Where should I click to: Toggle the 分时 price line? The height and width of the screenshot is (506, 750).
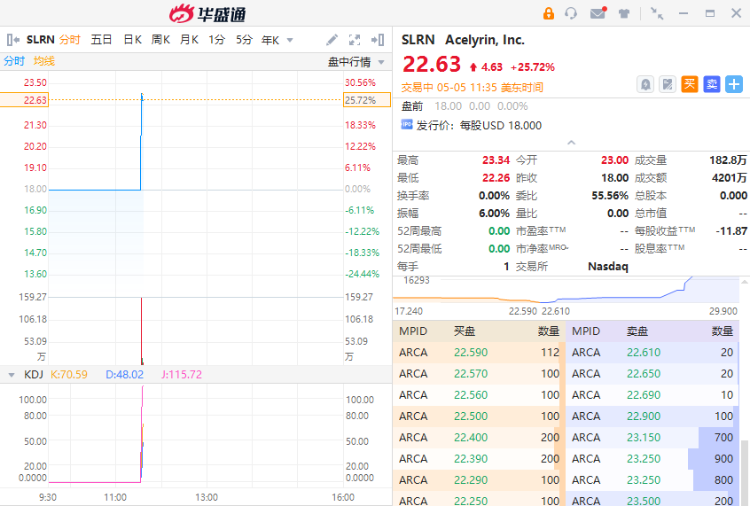click(x=14, y=61)
